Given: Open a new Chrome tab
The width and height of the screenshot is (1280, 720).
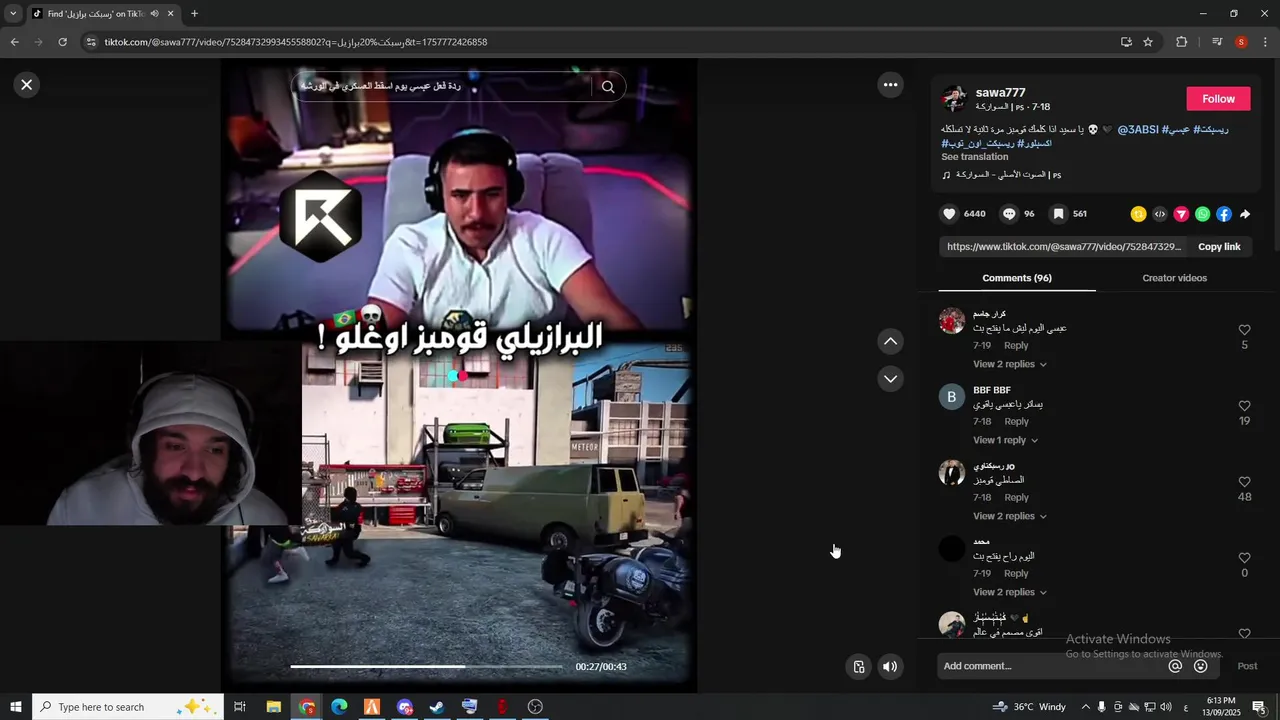Looking at the screenshot, I should 194,14.
